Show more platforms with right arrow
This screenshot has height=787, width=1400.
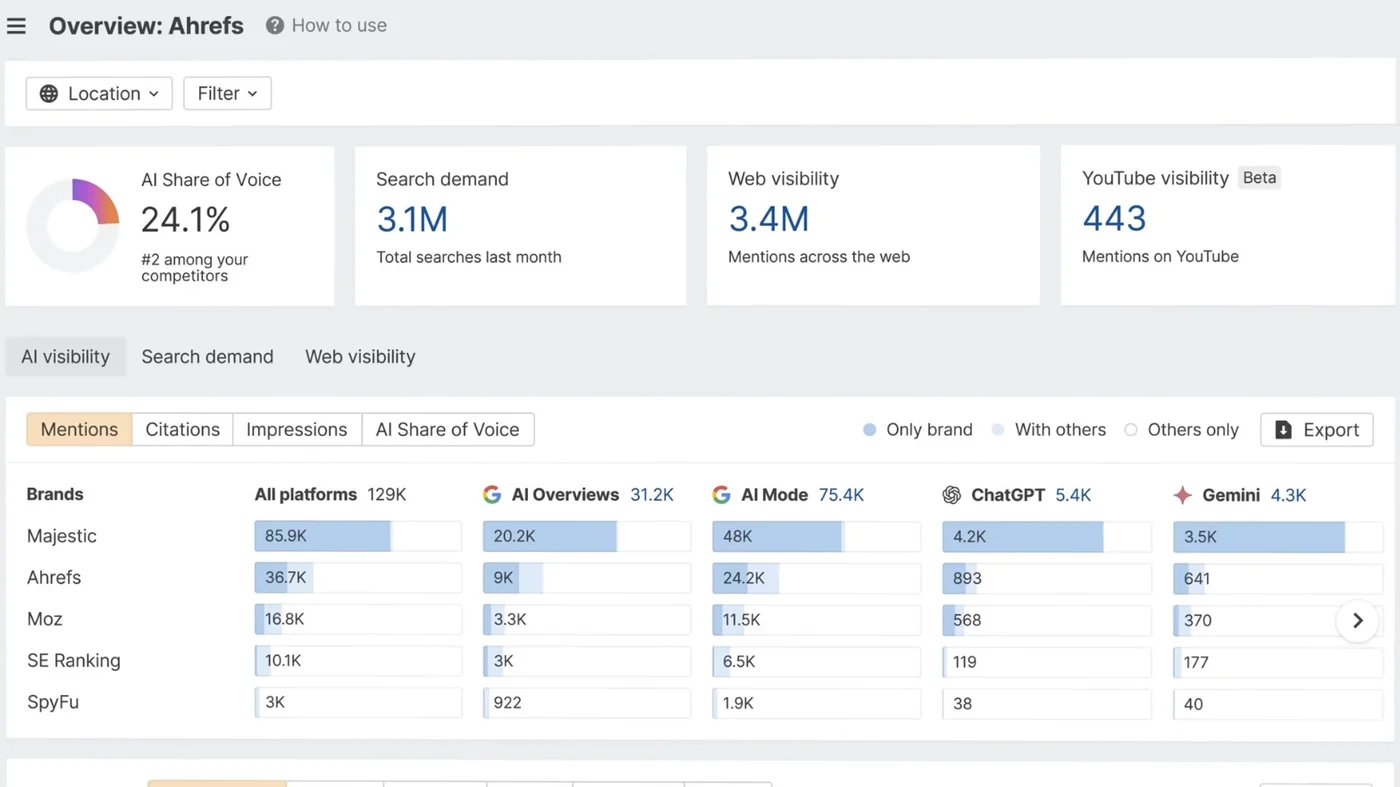(1357, 621)
